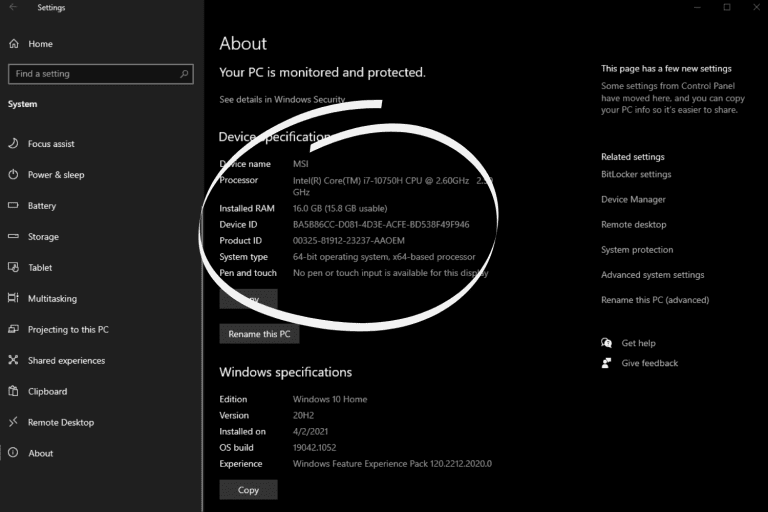The height and width of the screenshot is (512, 768).
Task: Click the Home icon in sidebar
Action: [x=13, y=44]
